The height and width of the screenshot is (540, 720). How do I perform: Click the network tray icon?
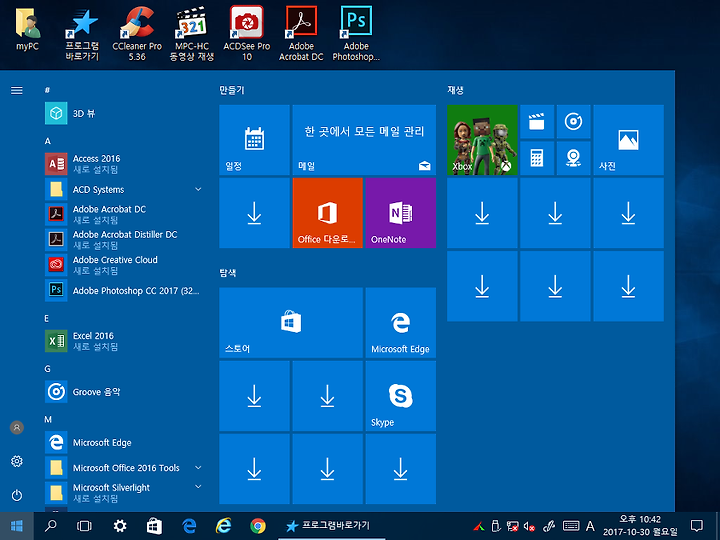[x=512, y=526]
